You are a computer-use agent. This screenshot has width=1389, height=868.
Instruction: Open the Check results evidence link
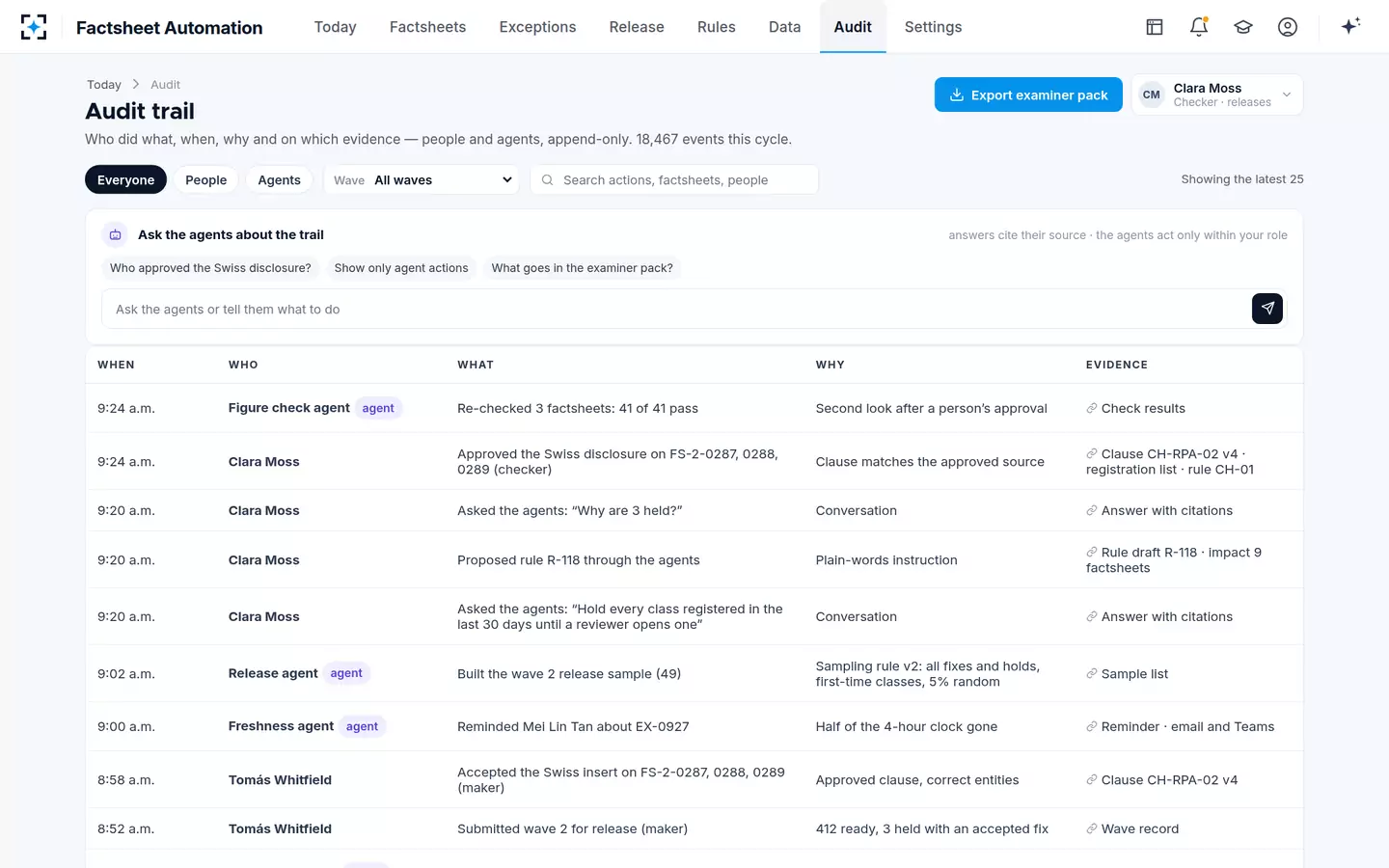pyautogui.click(x=1136, y=408)
